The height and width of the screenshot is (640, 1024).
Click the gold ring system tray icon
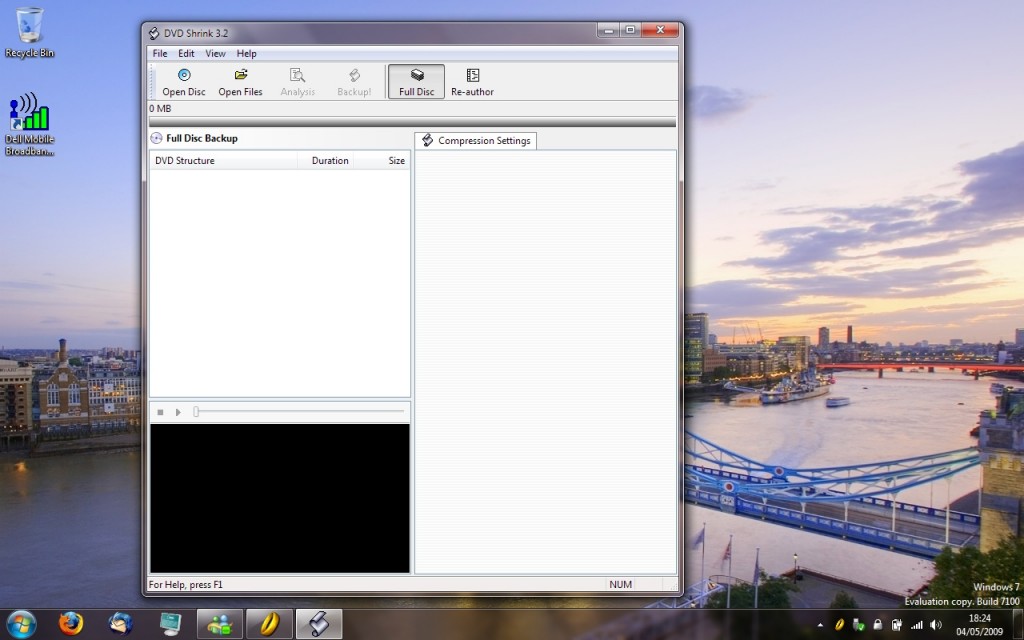839,625
